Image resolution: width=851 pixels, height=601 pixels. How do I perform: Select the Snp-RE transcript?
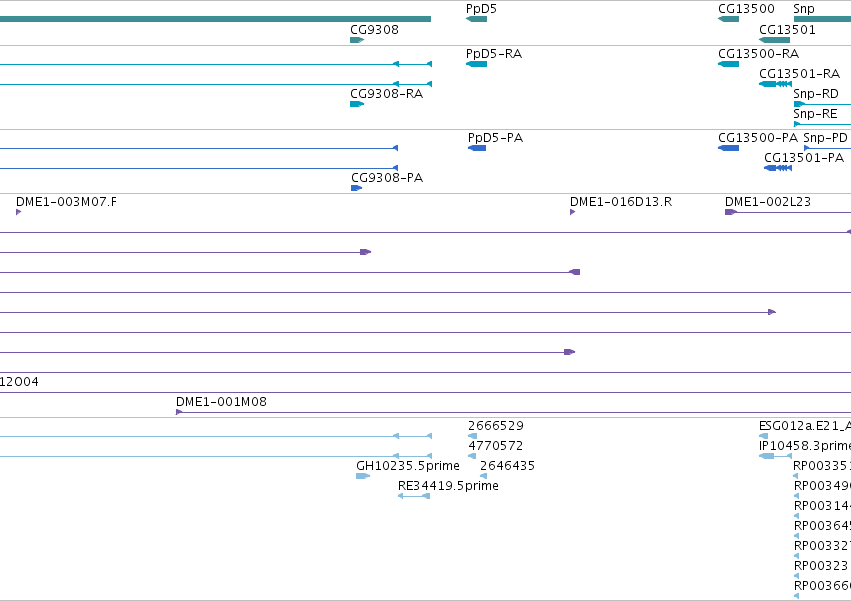coord(822,124)
